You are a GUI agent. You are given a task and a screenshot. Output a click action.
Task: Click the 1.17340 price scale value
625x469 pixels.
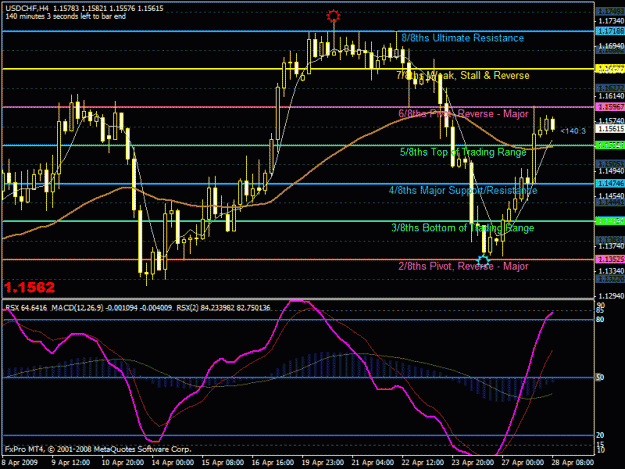coord(611,21)
